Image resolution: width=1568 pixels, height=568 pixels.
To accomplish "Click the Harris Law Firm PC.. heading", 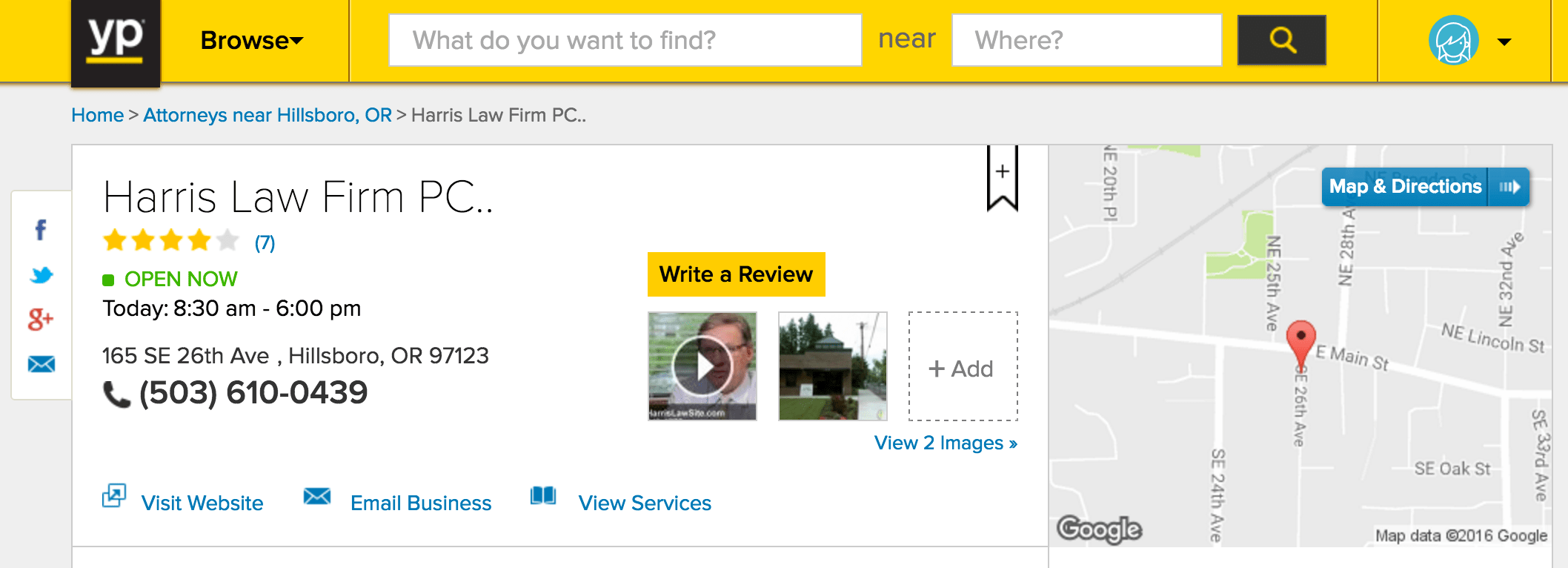I will pyautogui.click(x=298, y=197).
